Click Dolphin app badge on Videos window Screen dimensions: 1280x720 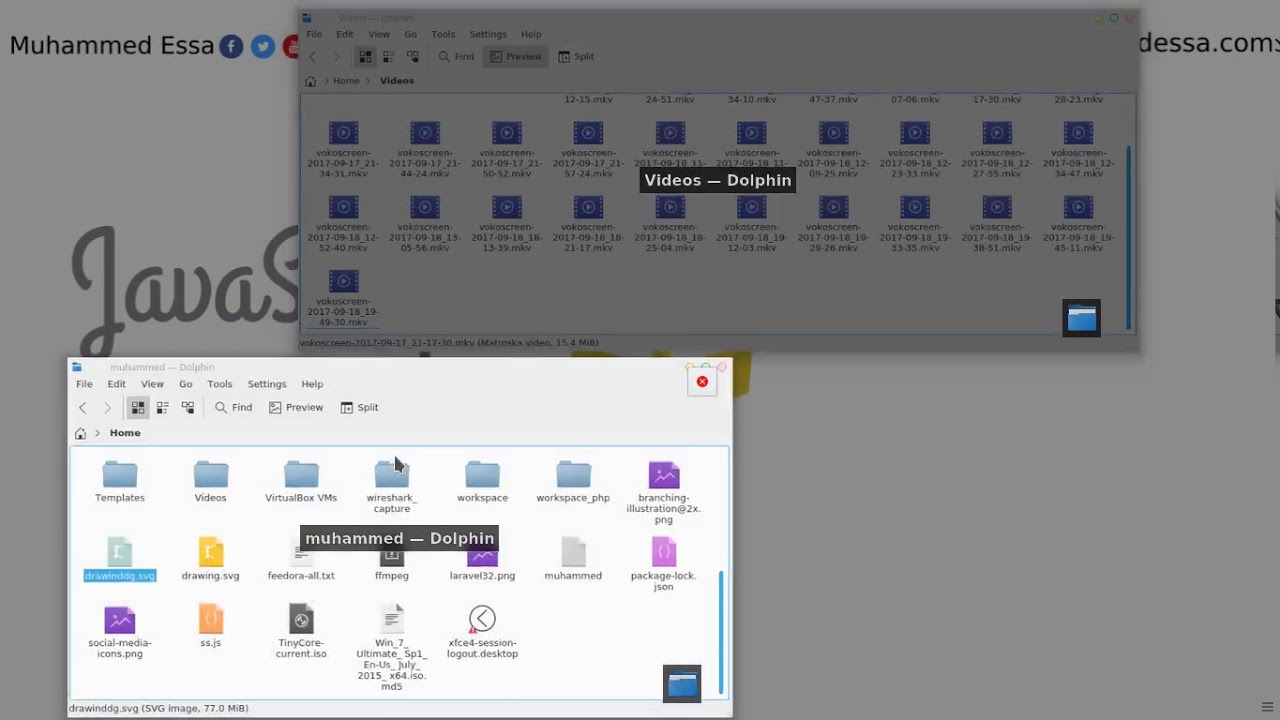tap(1082, 318)
